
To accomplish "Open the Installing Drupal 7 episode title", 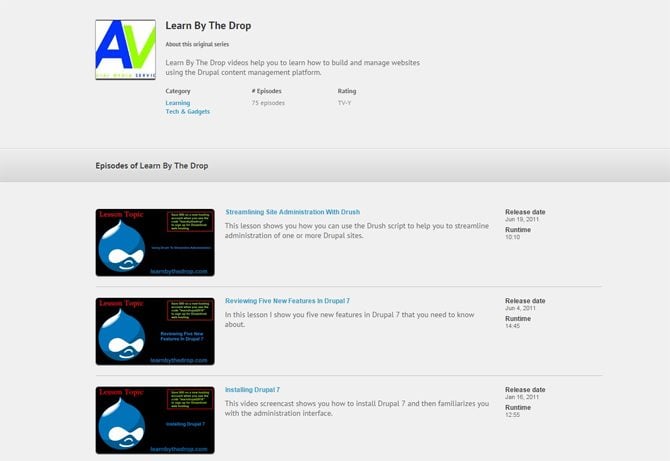I will click(x=252, y=389).
